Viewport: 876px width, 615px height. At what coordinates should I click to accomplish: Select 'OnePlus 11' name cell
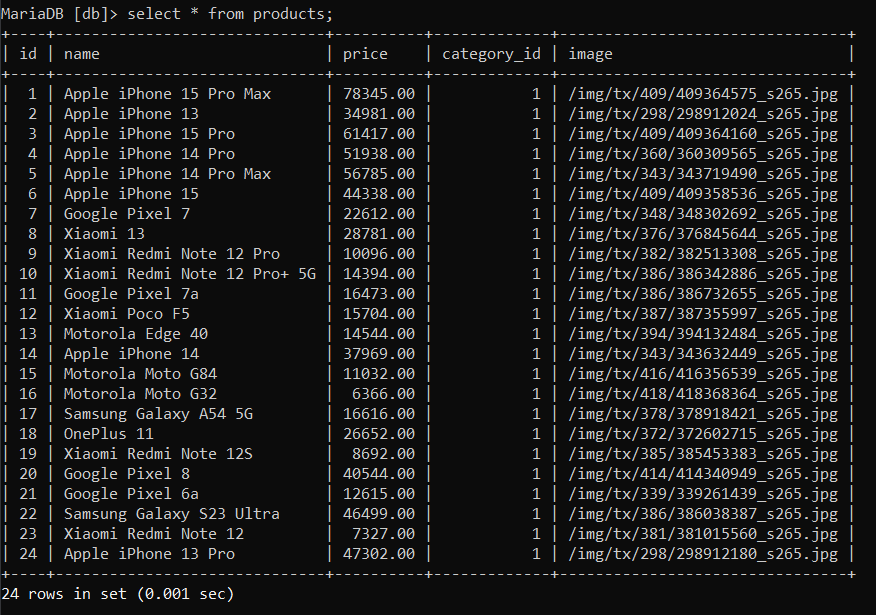(108, 434)
